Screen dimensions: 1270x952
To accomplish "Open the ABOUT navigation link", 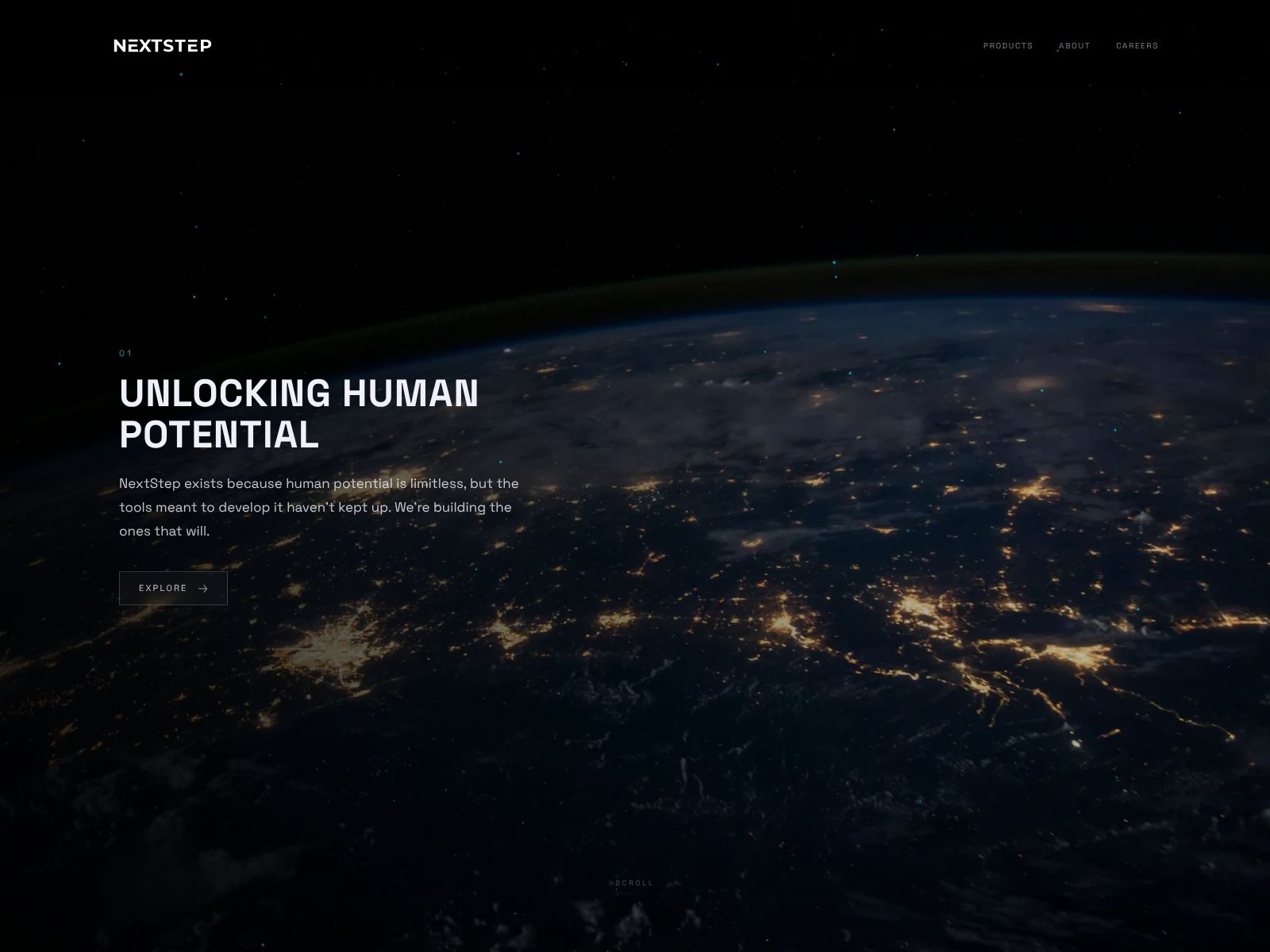I will (x=1074, y=45).
